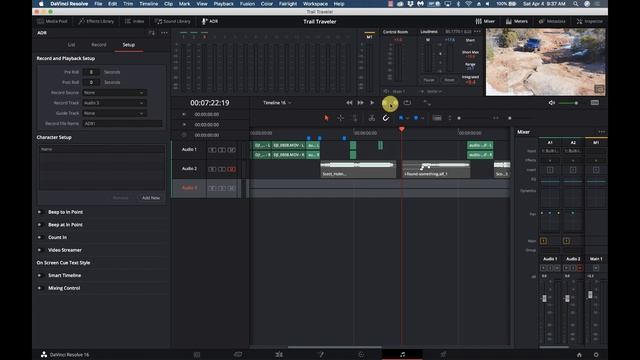Choose the range selection tool
Image resolution: width=640 pixels, height=360 pixels.
(340, 118)
